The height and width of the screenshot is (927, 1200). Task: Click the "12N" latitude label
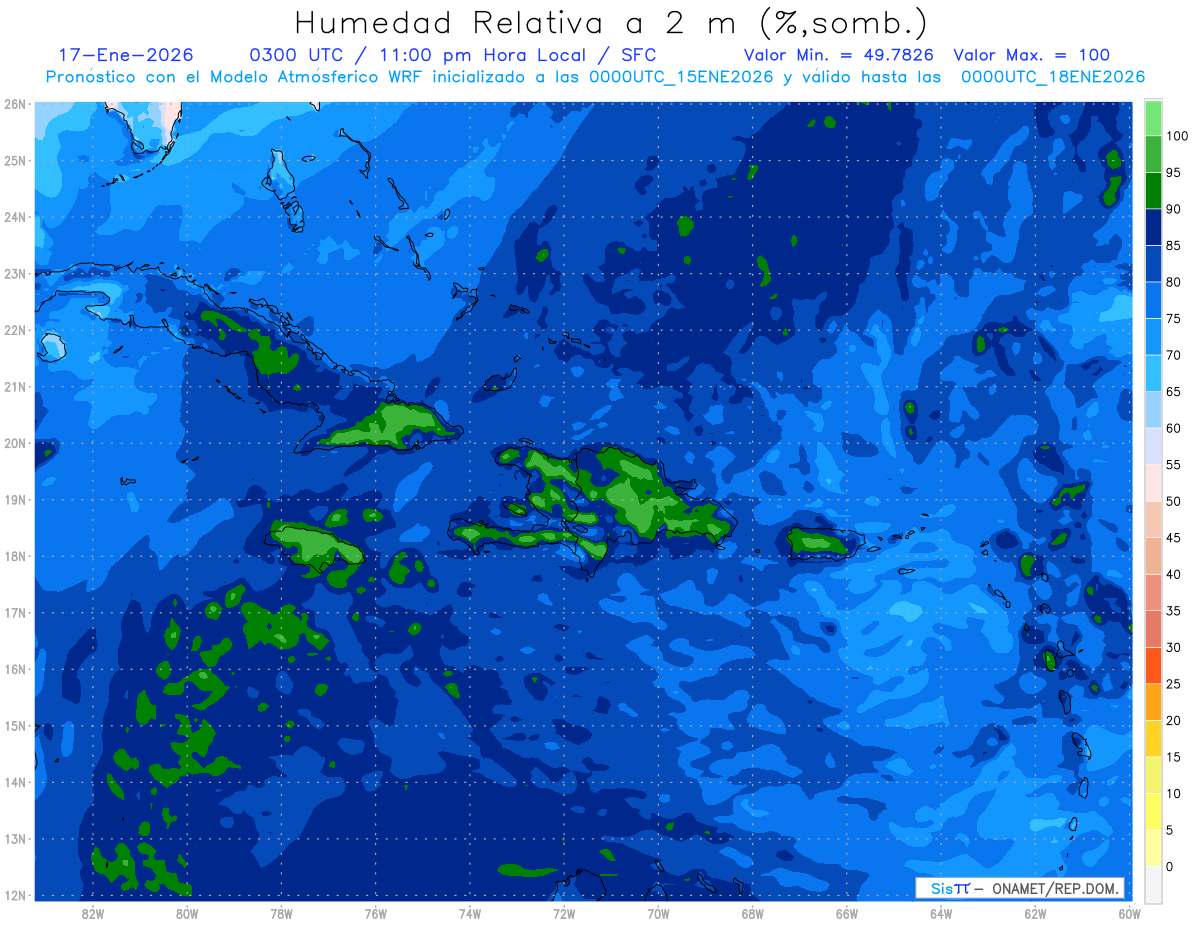14,895
